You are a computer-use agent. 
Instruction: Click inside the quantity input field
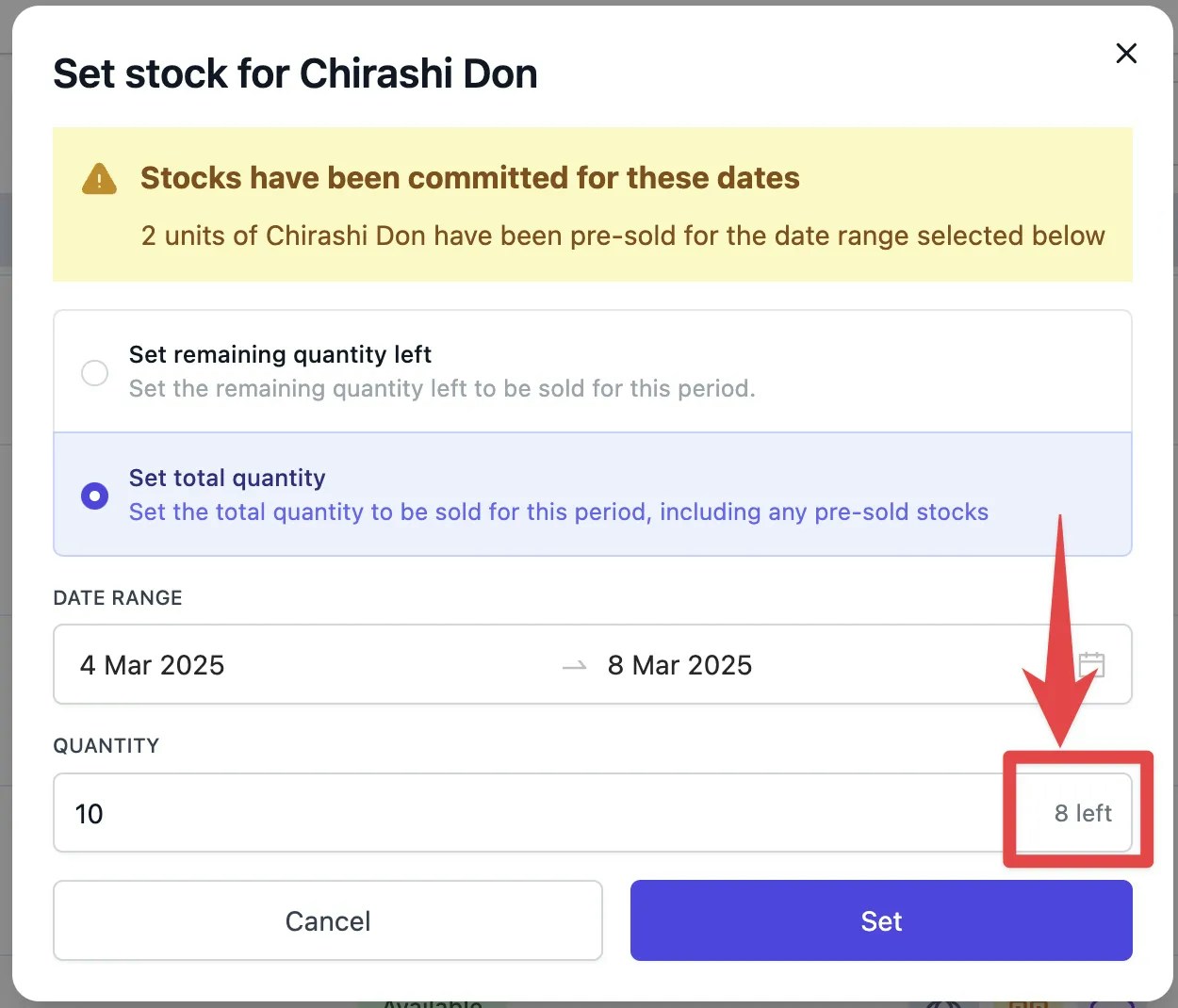point(377,813)
